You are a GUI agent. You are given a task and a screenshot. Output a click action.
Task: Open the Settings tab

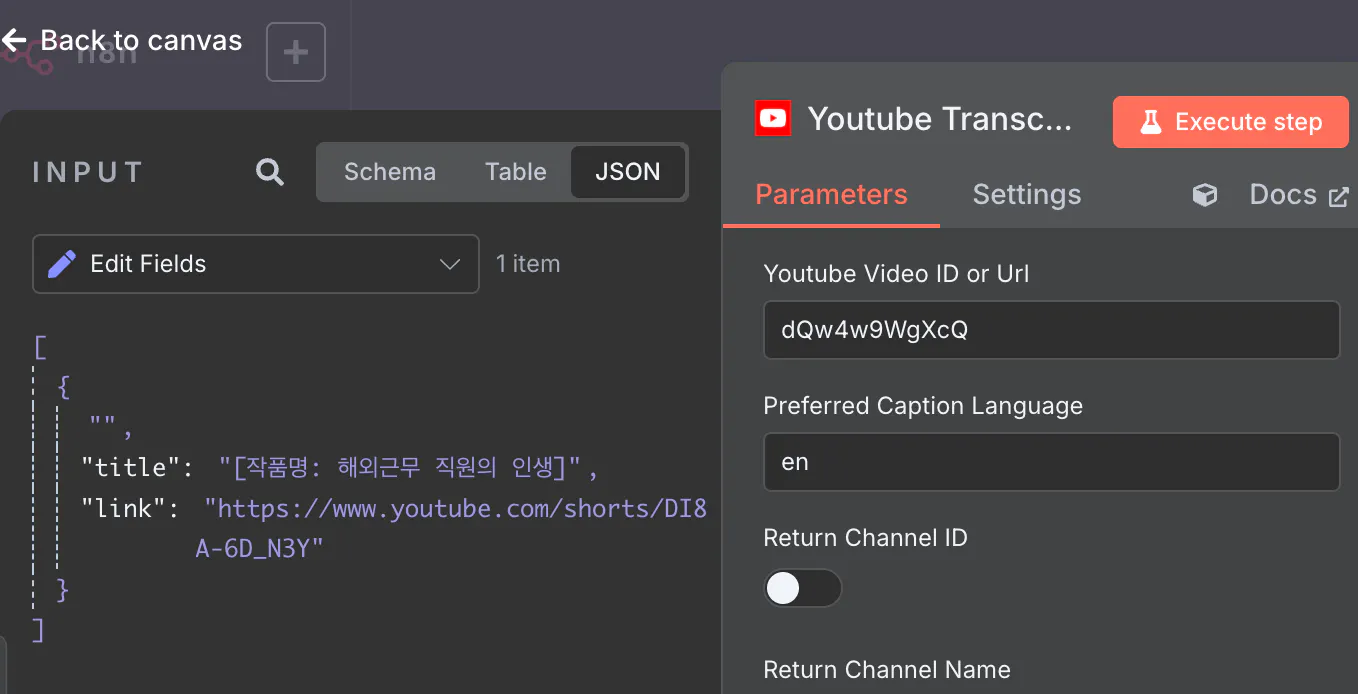pos(1027,195)
